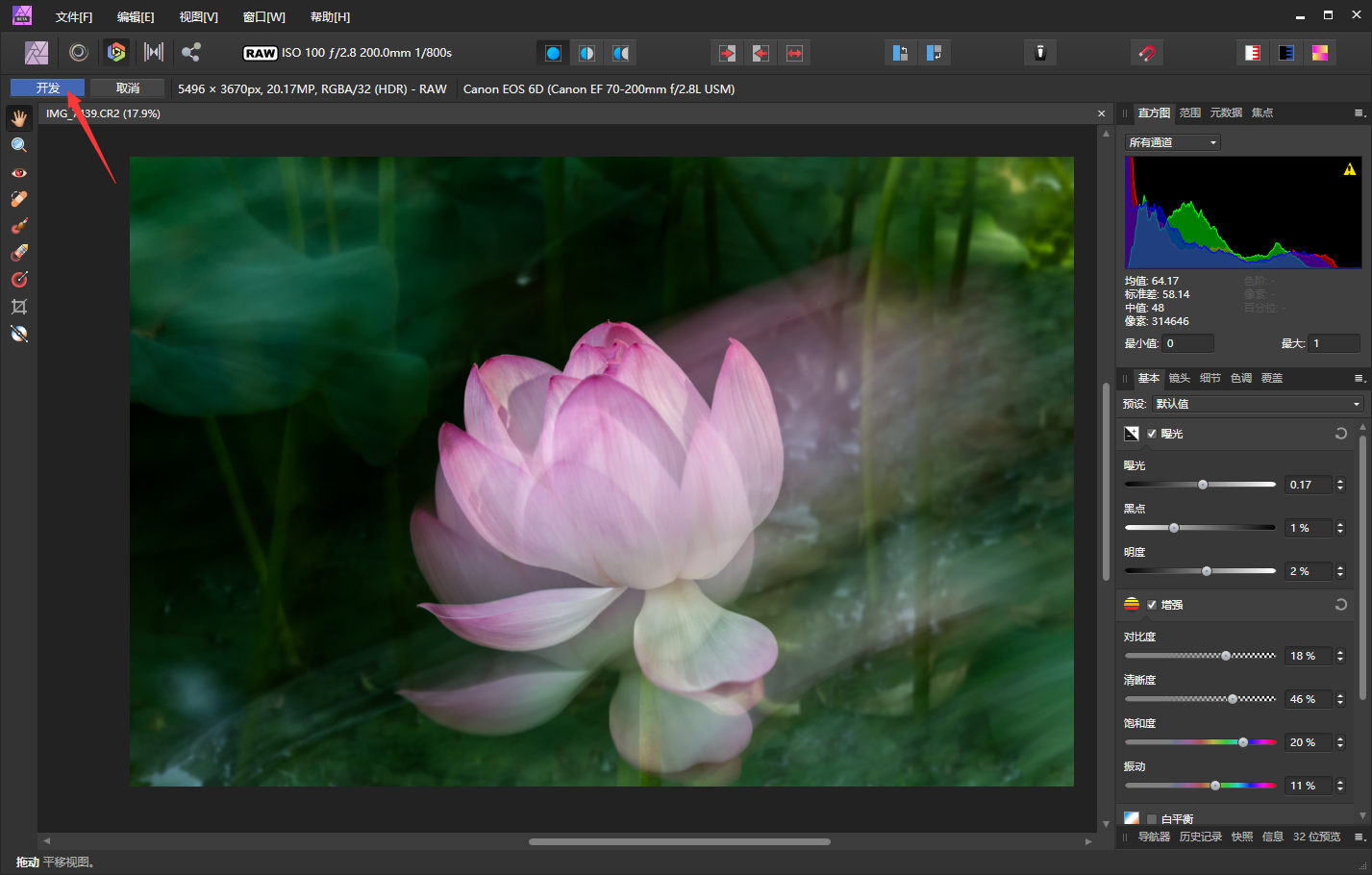Image resolution: width=1372 pixels, height=875 pixels.
Task: Select the Crop tool
Action: pyautogui.click(x=19, y=307)
